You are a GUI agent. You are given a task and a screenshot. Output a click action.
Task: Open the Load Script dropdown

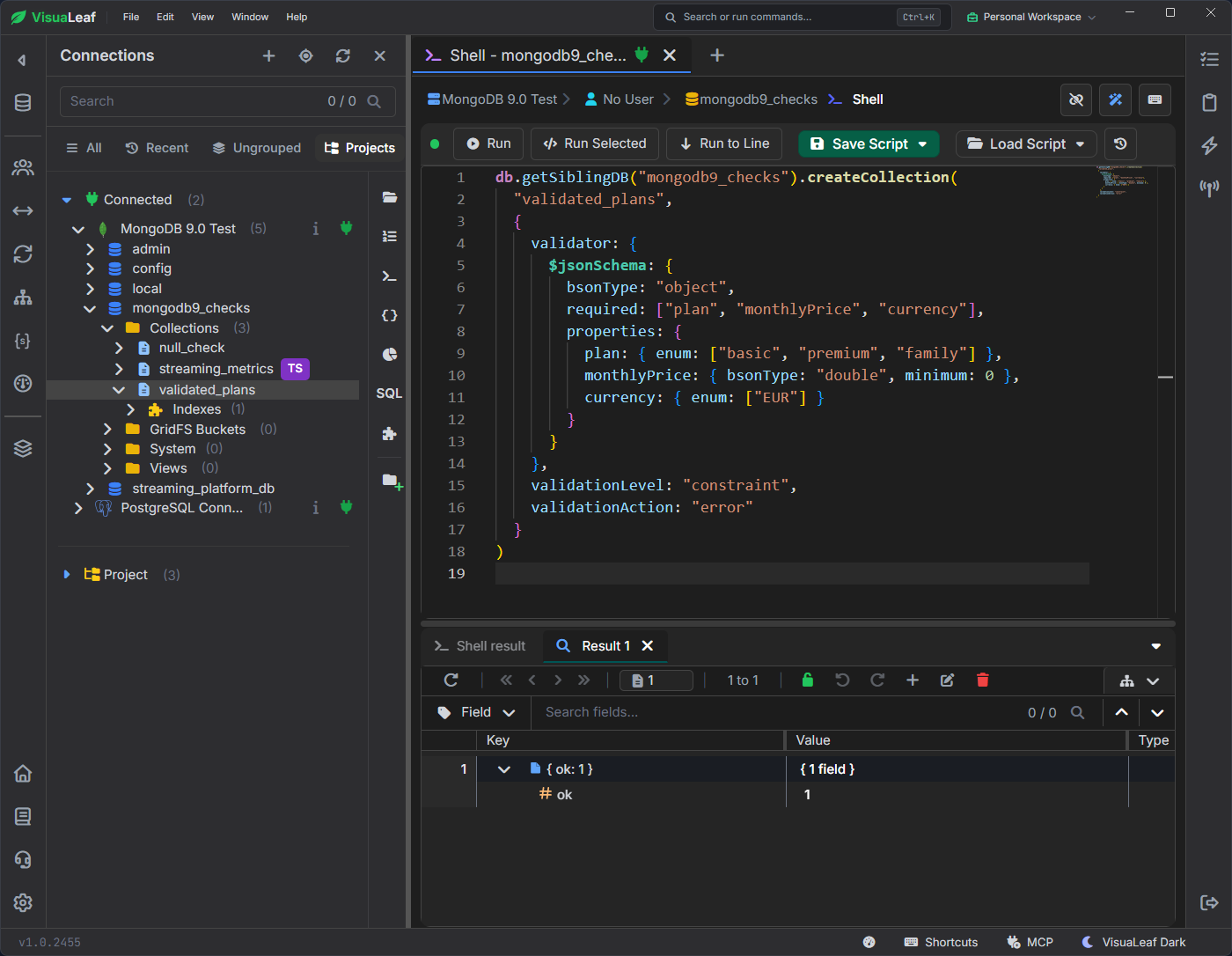(x=1081, y=144)
